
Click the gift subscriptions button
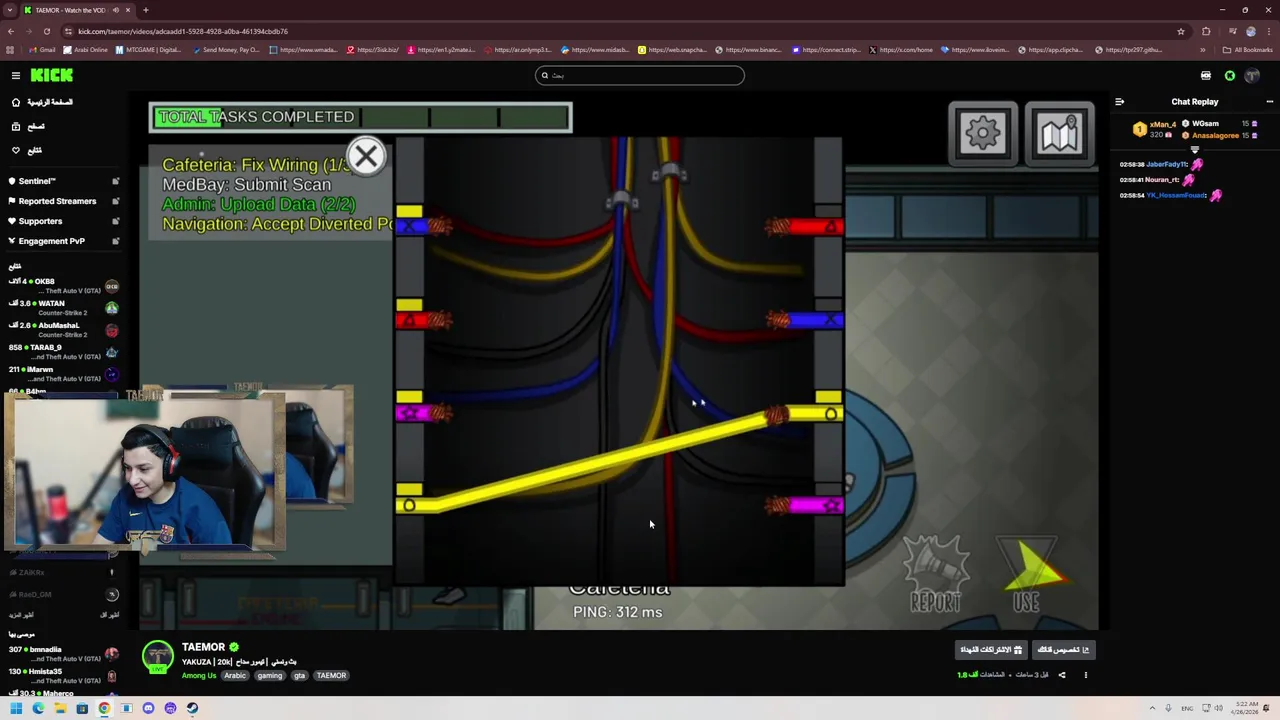pos(991,650)
